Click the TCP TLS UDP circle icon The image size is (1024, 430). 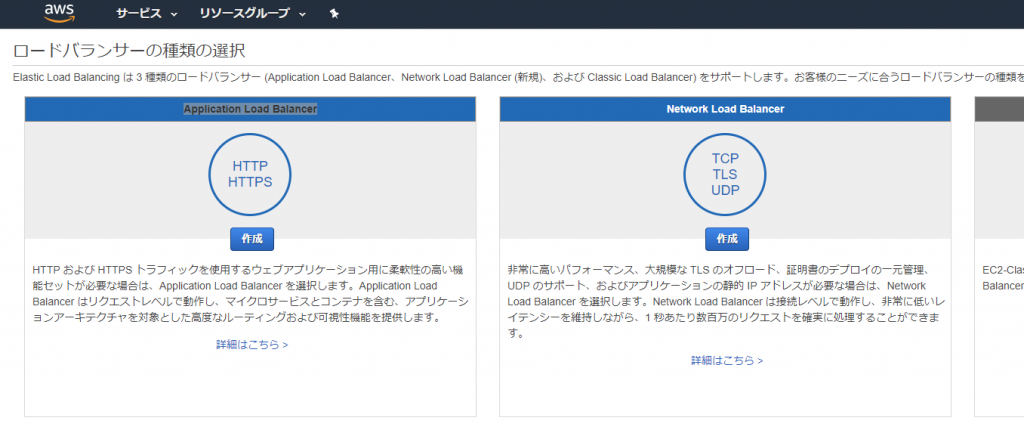pos(725,174)
